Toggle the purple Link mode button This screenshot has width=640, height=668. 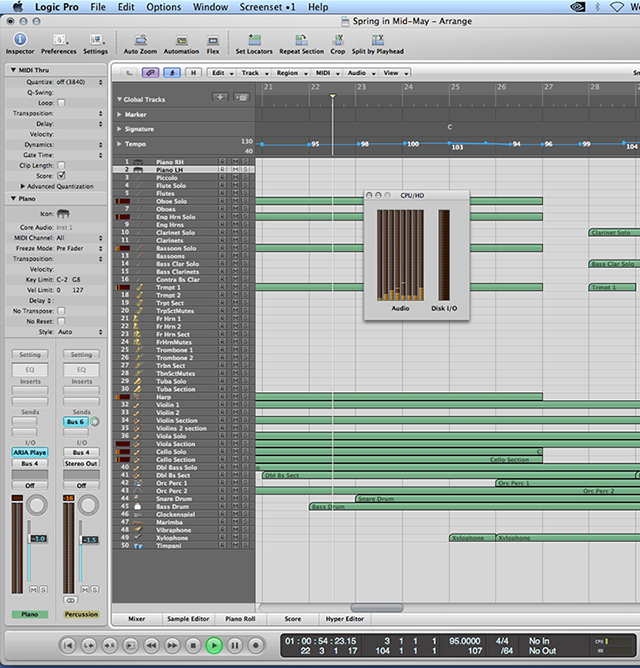[150, 73]
